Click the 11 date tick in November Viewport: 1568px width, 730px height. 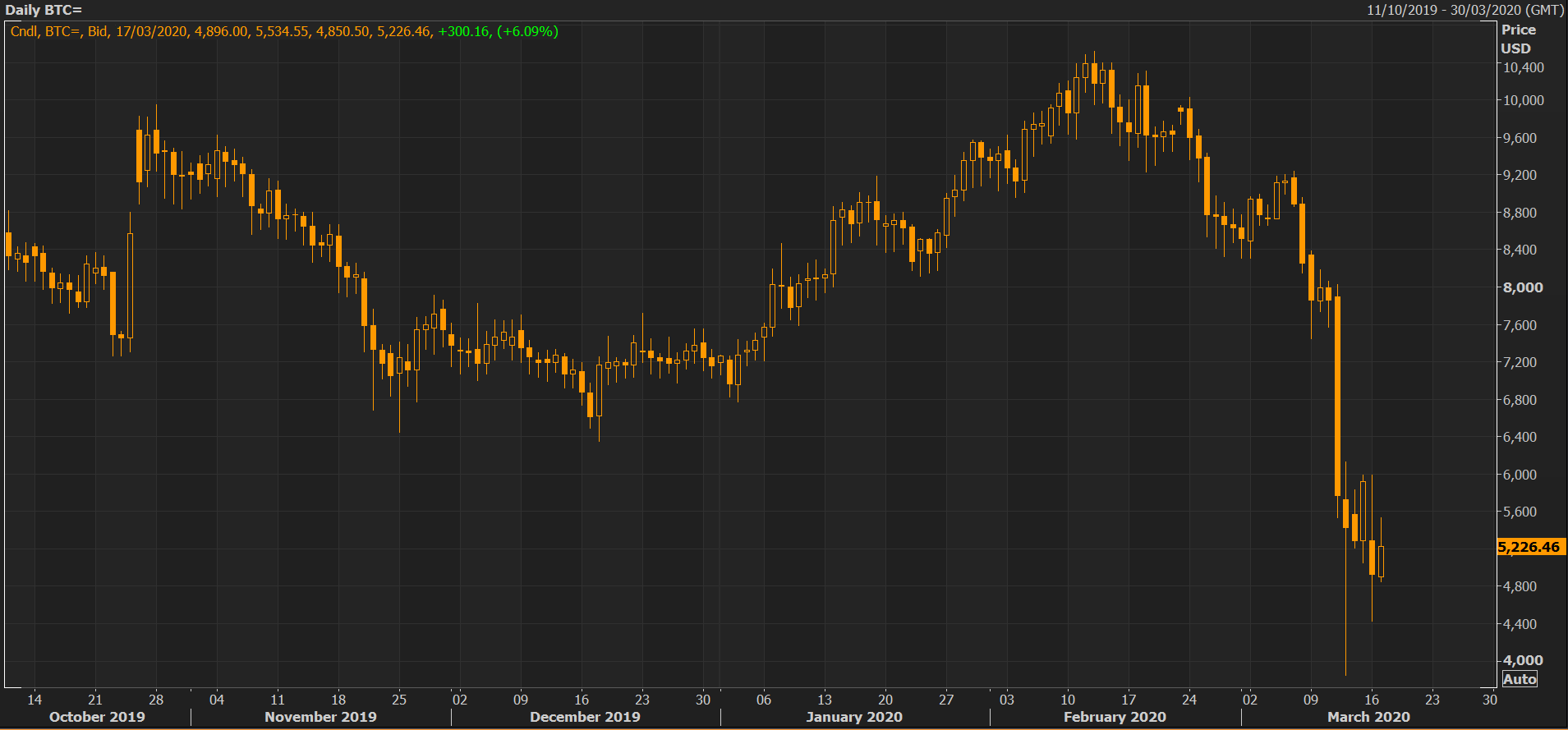[278, 700]
